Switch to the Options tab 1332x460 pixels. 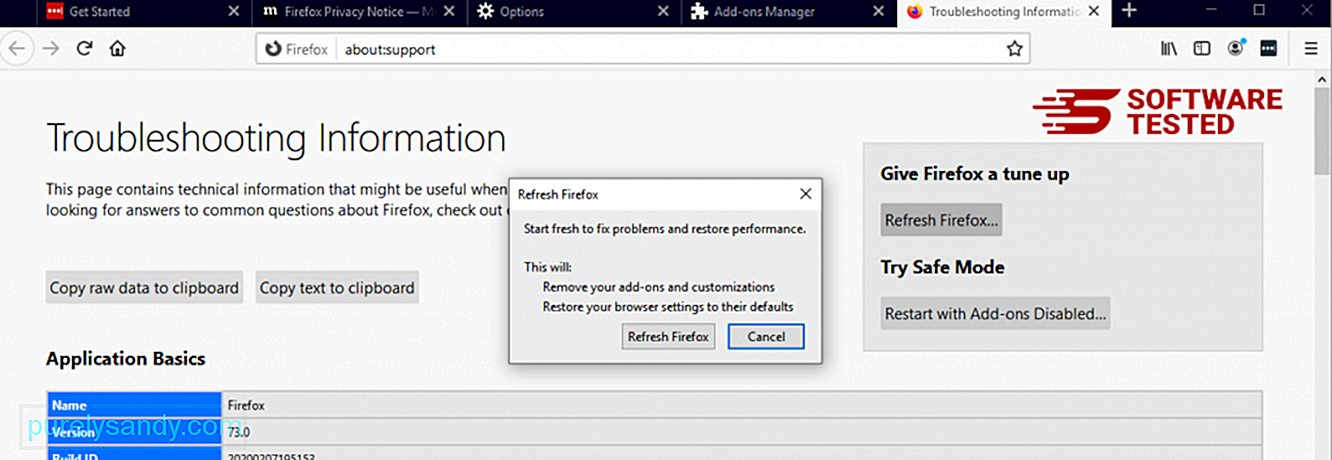570,12
